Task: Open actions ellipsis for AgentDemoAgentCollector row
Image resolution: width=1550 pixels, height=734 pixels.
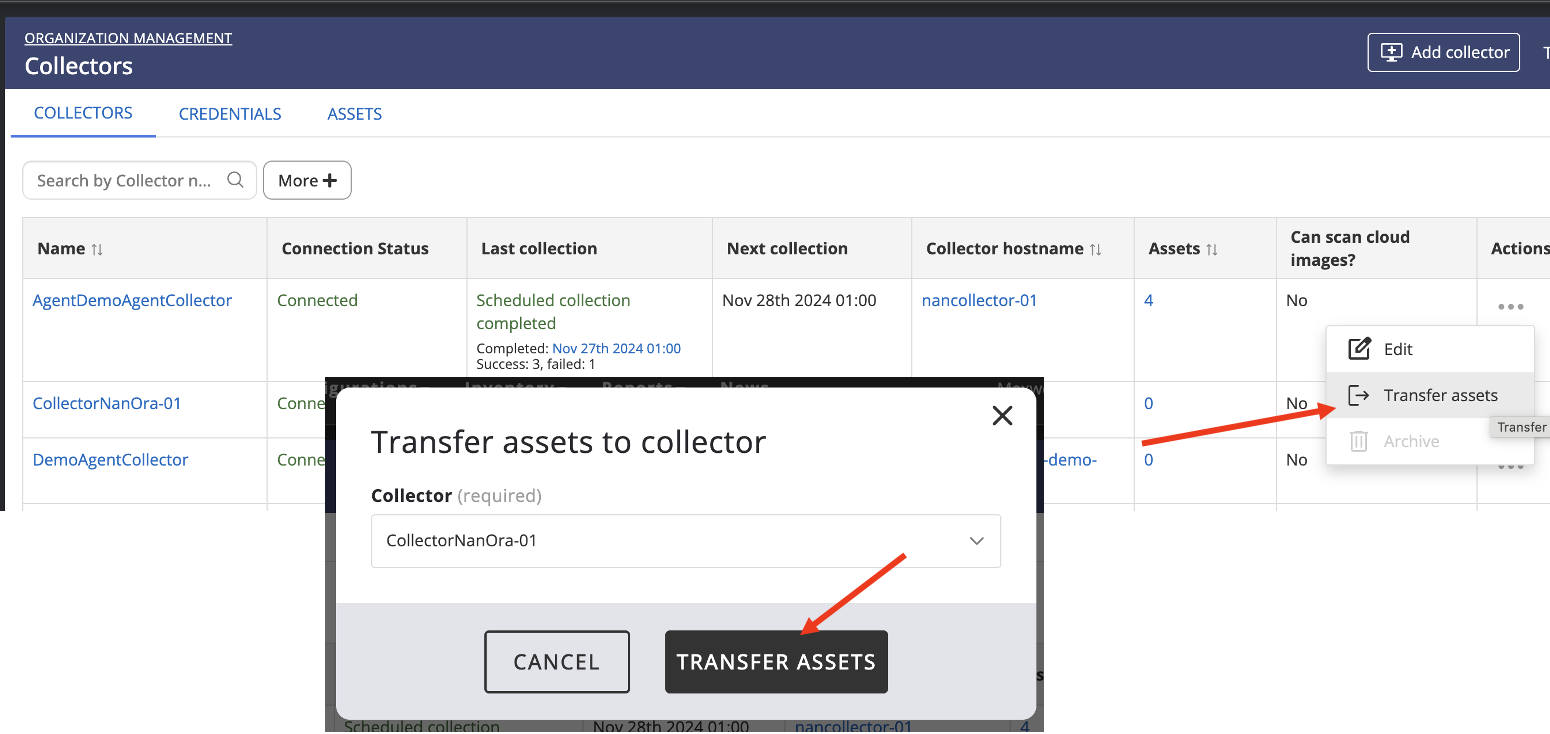Action: pyautogui.click(x=1510, y=307)
